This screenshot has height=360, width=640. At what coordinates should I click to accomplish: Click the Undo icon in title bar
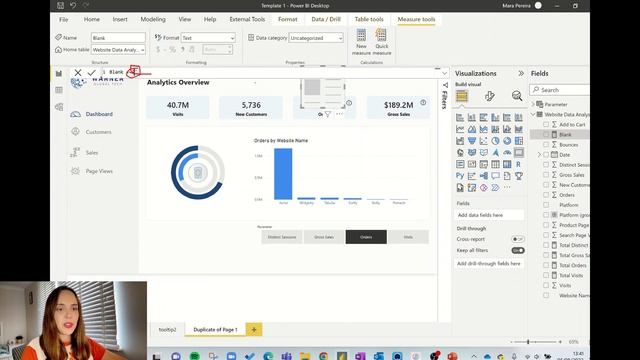pos(73,6)
